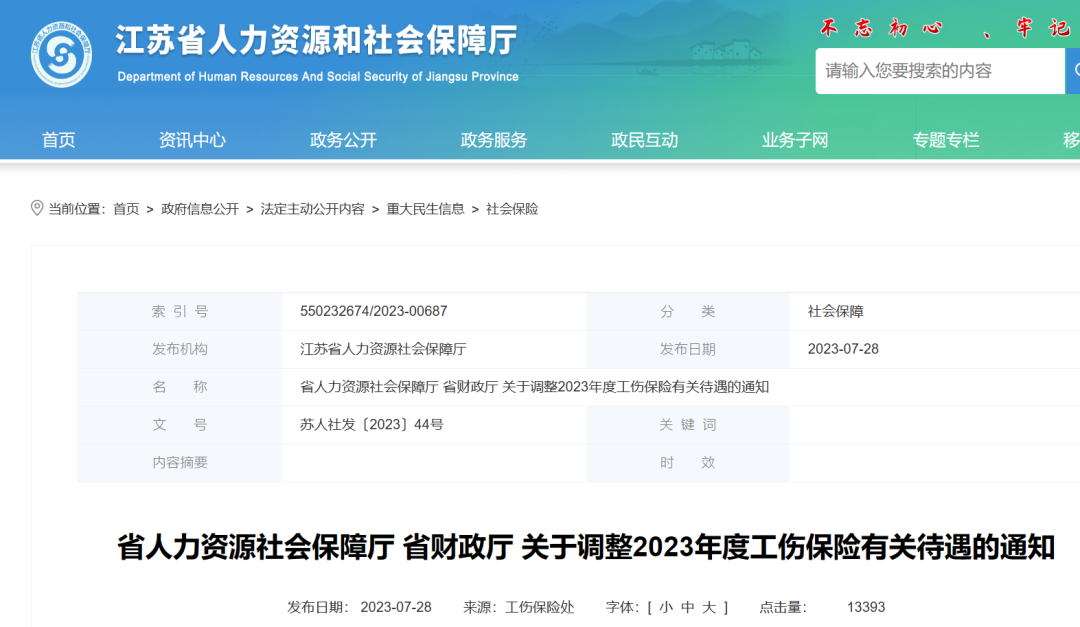Screen dimensions: 1080x627
Task: Open the 专题专栏 menu
Action: pyautogui.click(x=944, y=140)
